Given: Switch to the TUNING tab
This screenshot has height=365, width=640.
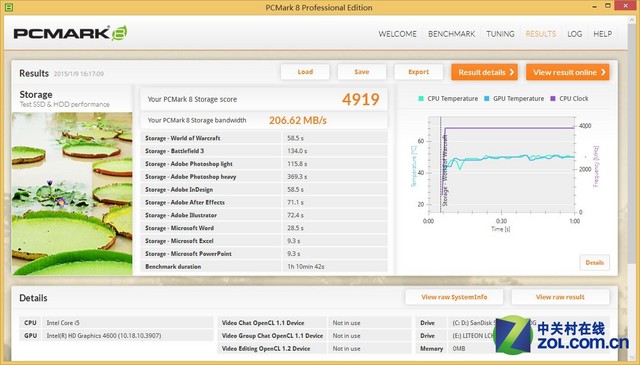Looking at the screenshot, I should click(500, 34).
